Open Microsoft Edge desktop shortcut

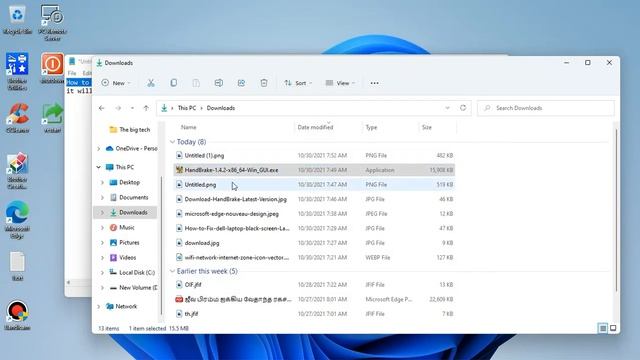tap(17, 220)
